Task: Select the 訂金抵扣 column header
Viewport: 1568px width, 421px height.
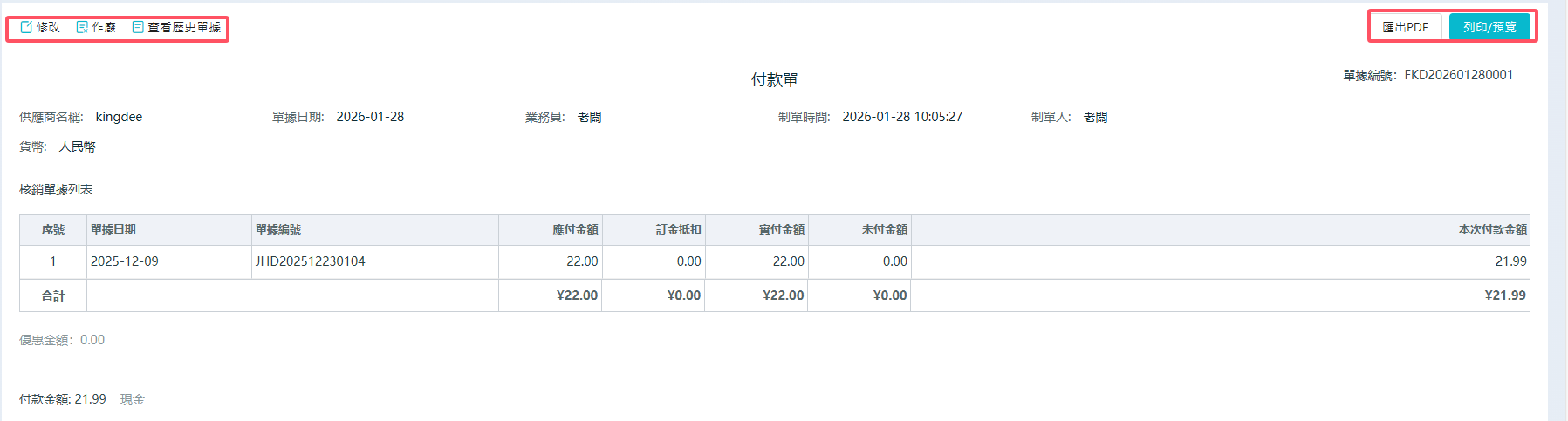Action: (x=678, y=230)
